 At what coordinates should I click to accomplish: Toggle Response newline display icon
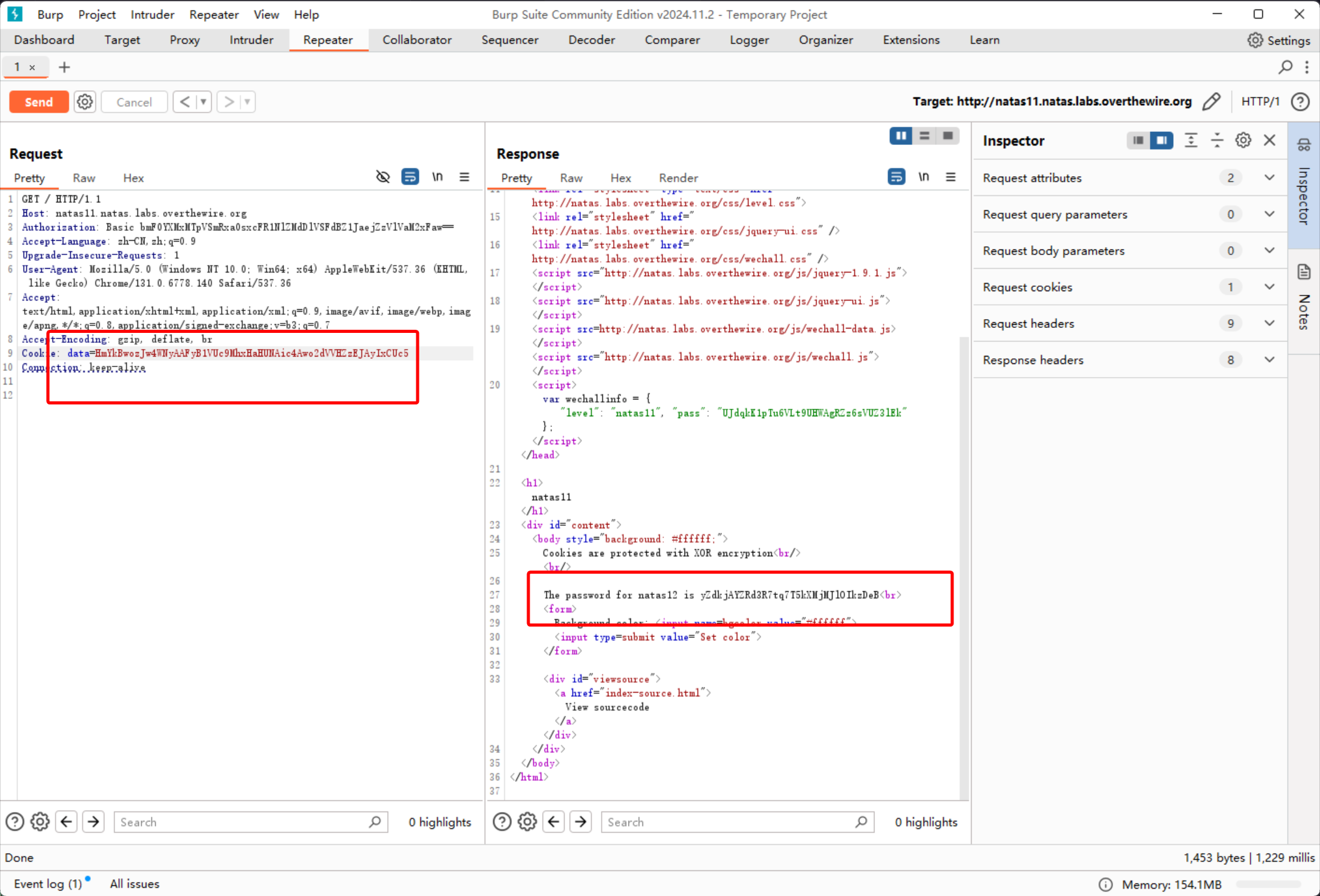pyautogui.click(x=924, y=177)
